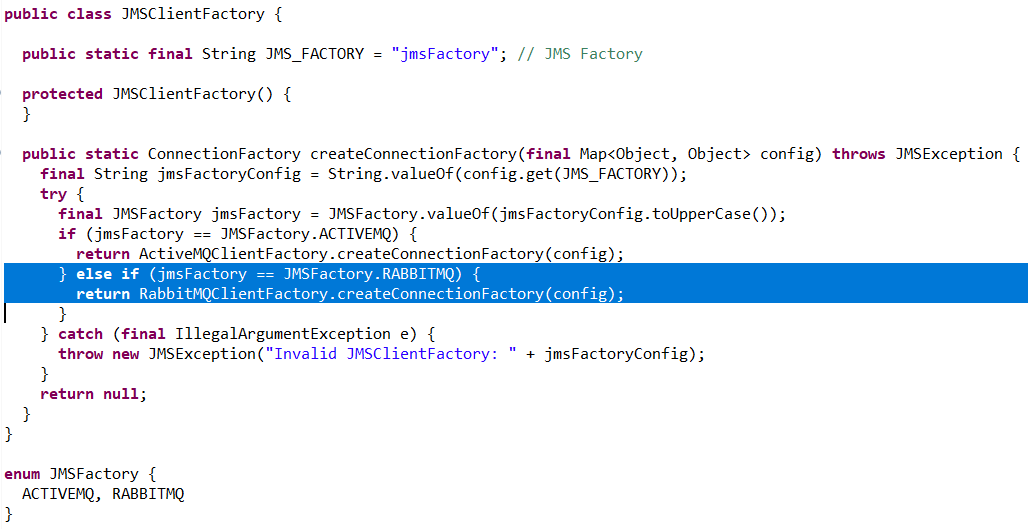Click JMS_FACTORY inside the config.get call
1028x529 pixels.
pyautogui.click(x=611, y=174)
